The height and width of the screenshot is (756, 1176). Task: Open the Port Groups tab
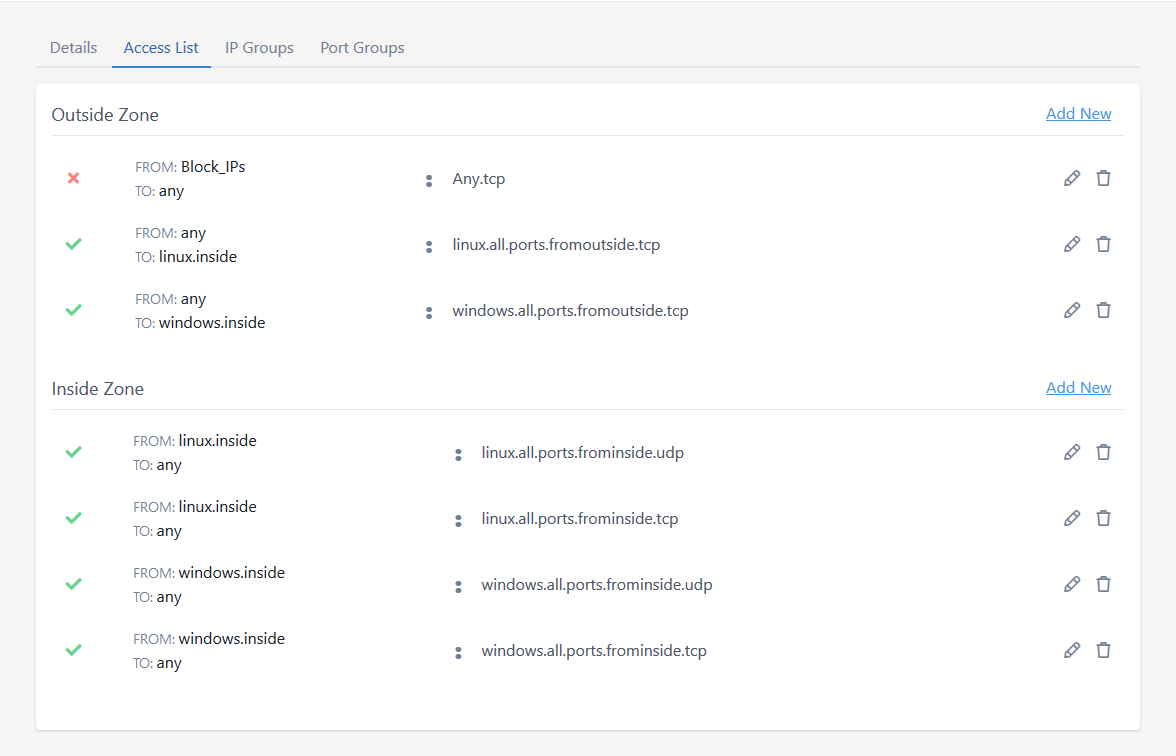[x=362, y=48]
